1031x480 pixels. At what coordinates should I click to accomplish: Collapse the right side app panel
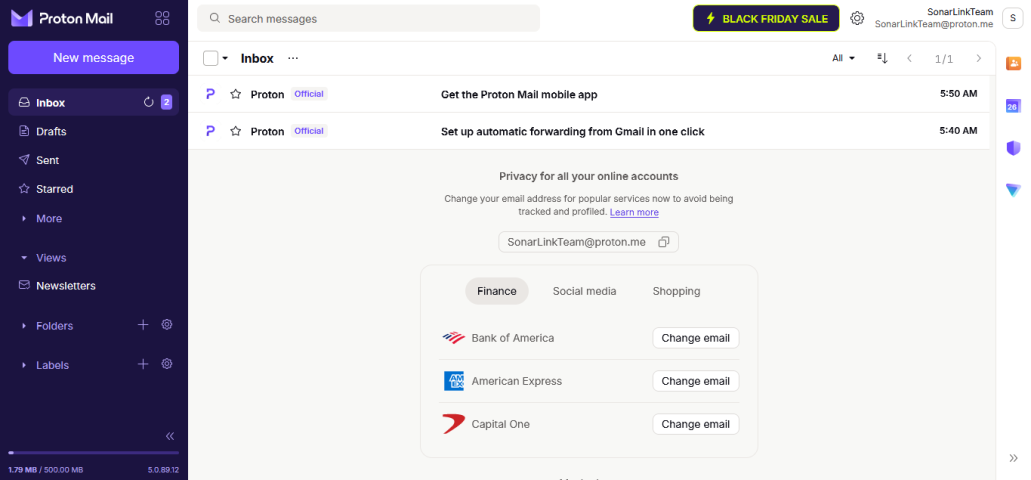(1013, 458)
